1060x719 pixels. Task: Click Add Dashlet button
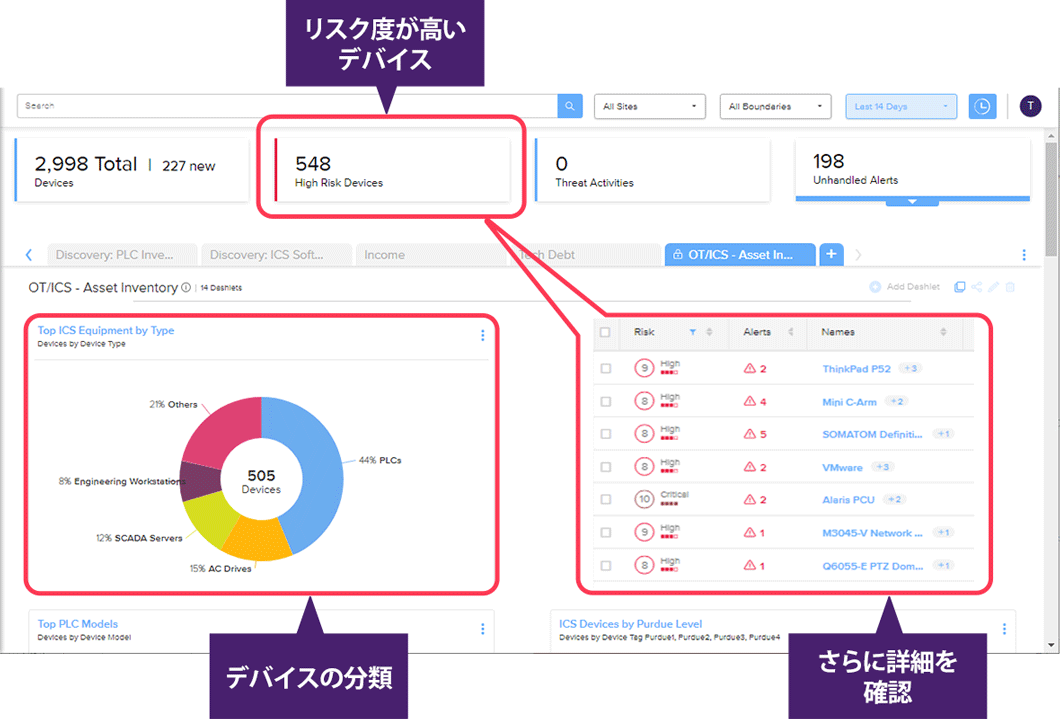pyautogui.click(x=905, y=287)
